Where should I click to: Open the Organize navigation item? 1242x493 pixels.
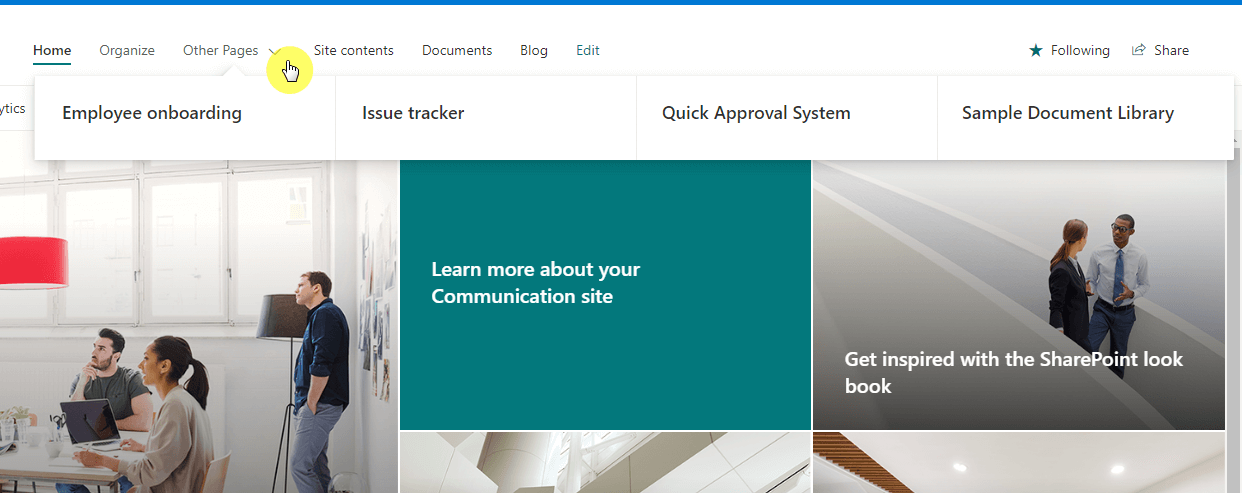pos(127,50)
